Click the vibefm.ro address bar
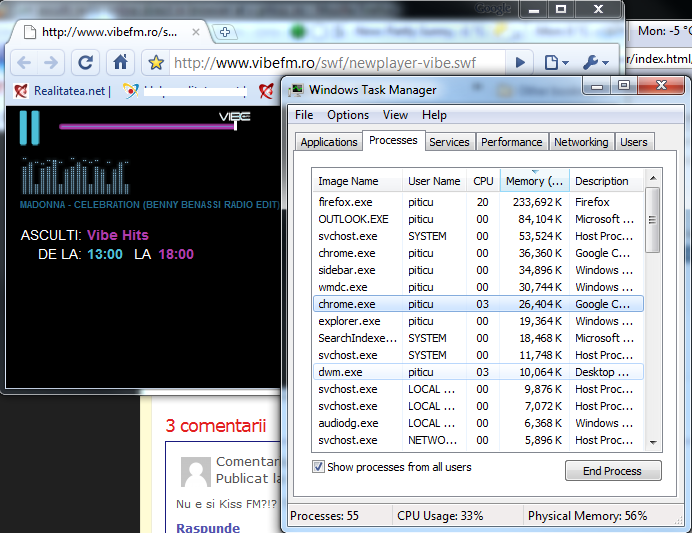 pos(338,63)
